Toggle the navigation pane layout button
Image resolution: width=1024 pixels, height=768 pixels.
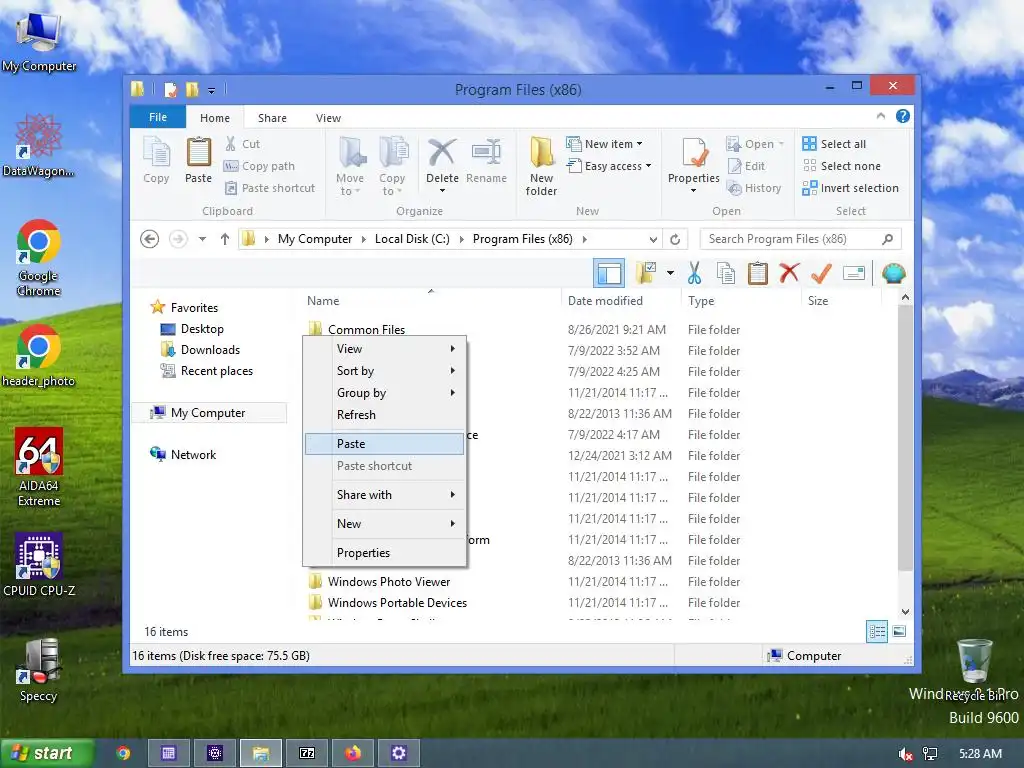tap(609, 273)
